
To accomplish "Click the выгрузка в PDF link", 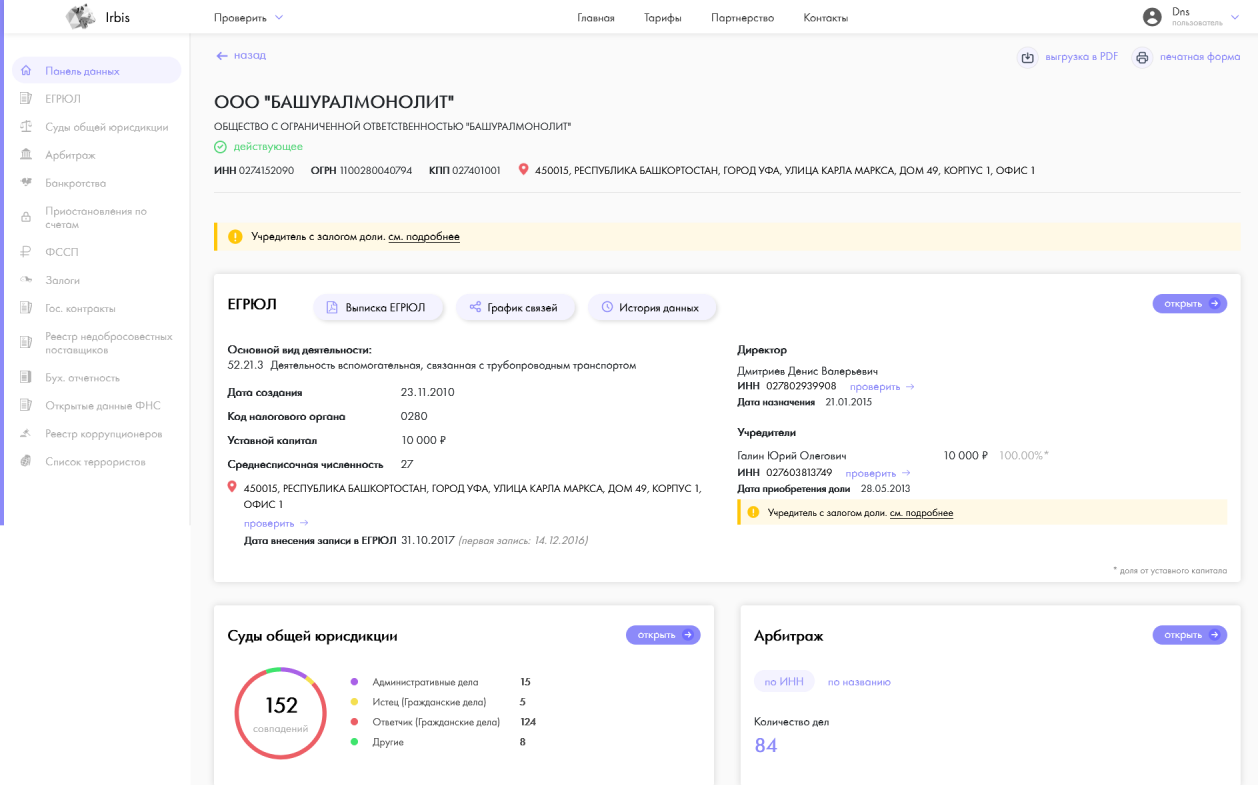I will (1081, 57).
